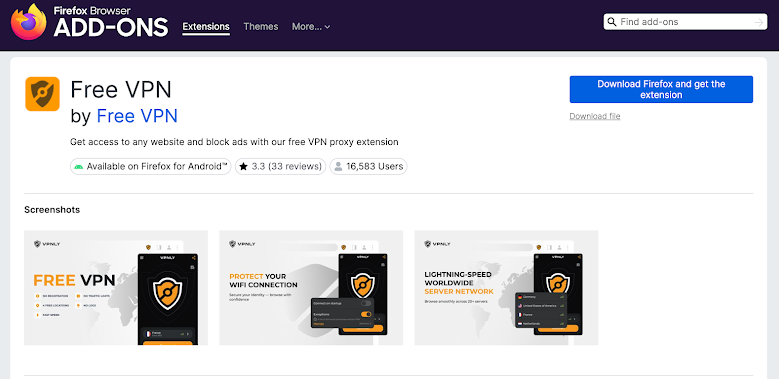The image size is (779, 379).
Task: Click the users person icon
Action: [338, 166]
